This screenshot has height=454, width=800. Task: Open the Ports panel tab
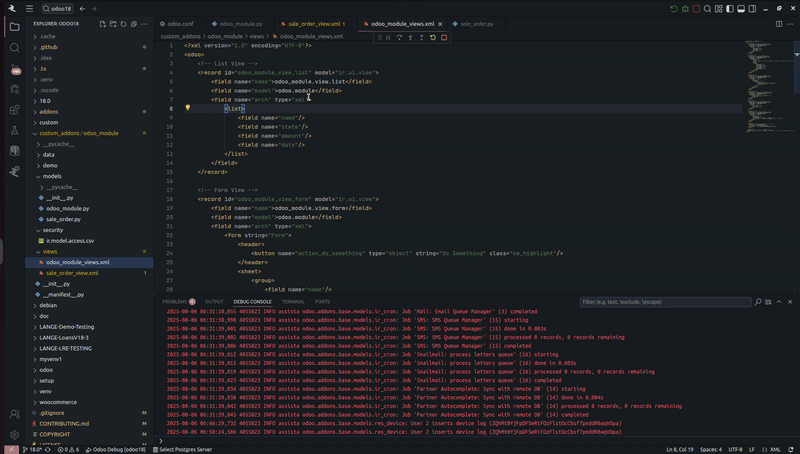322,301
